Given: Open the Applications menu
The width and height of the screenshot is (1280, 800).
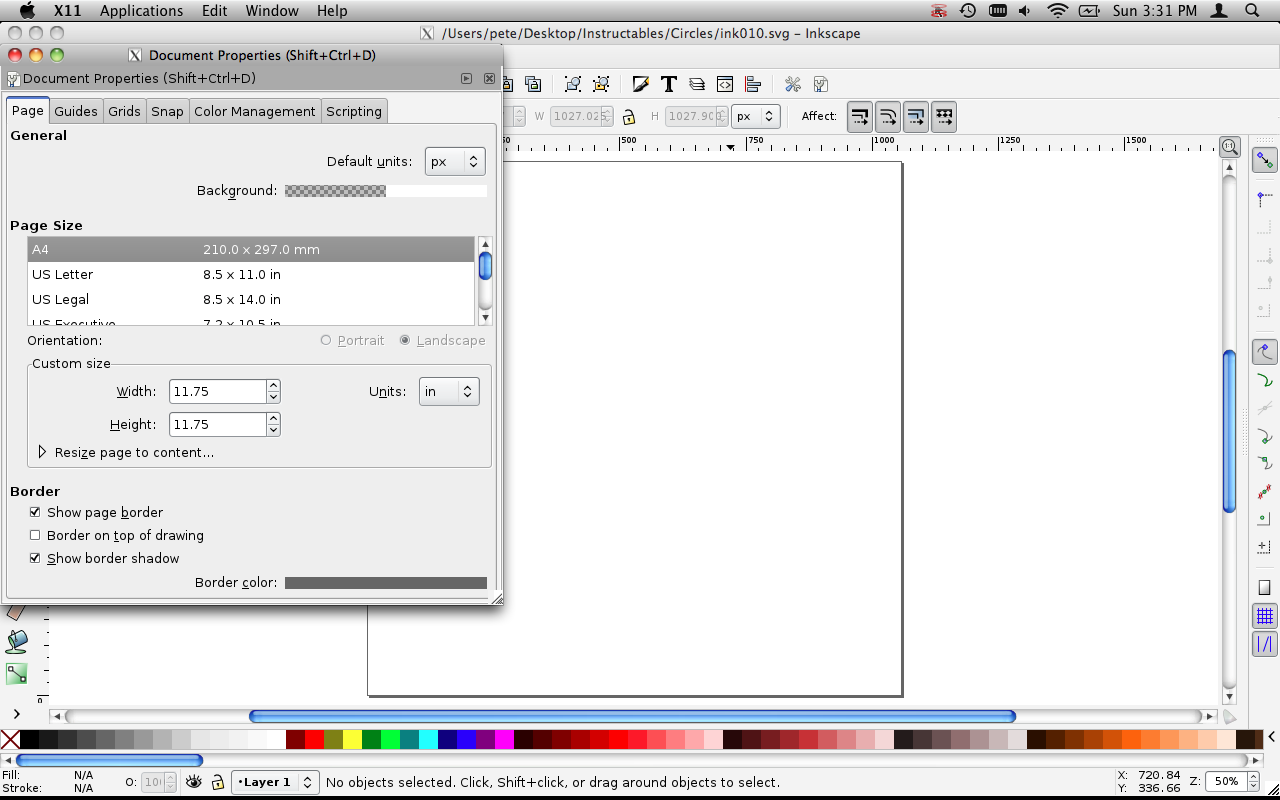Looking at the screenshot, I should click(142, 11).
